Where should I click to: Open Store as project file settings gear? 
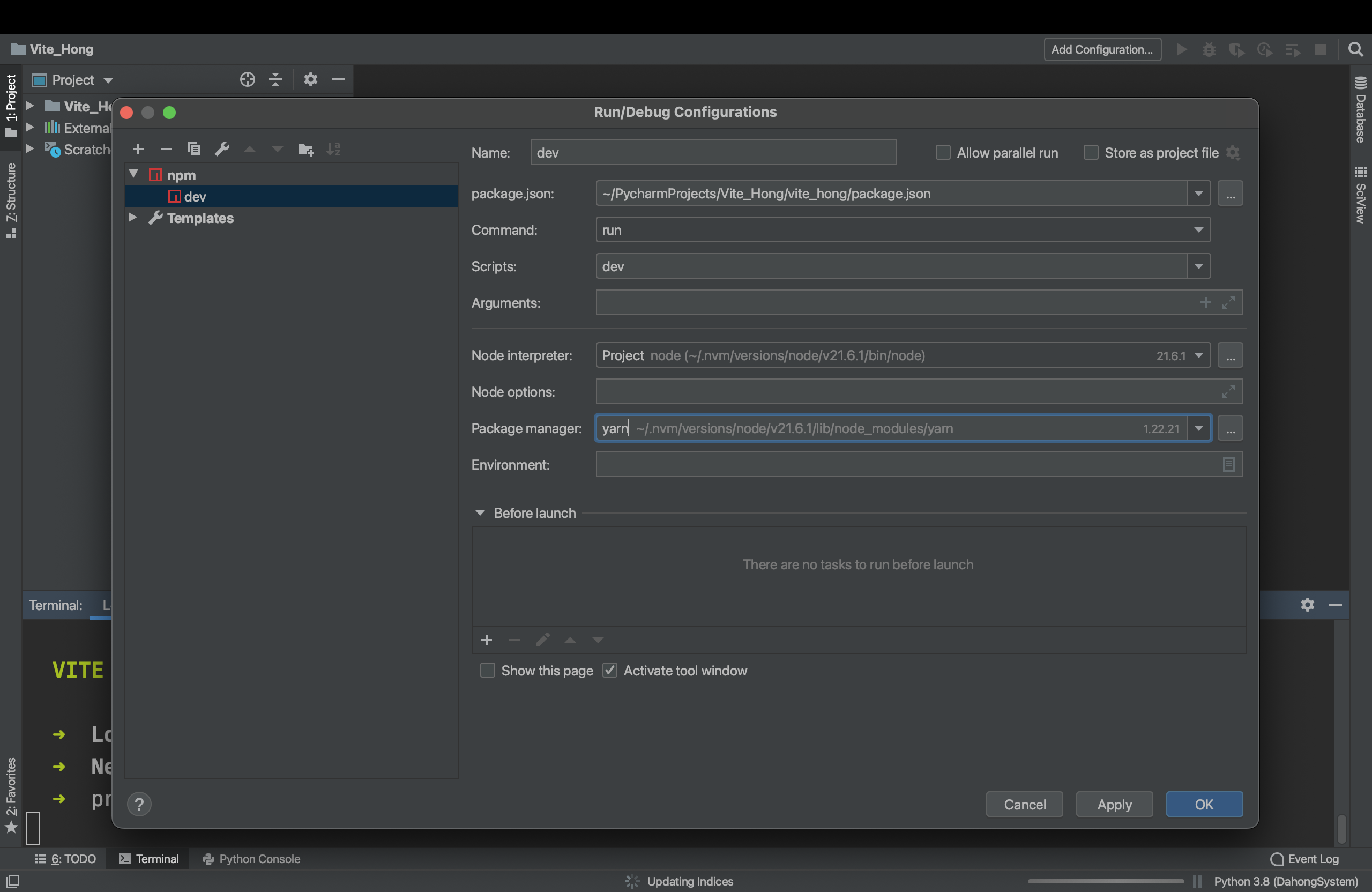coord(1233,153)
